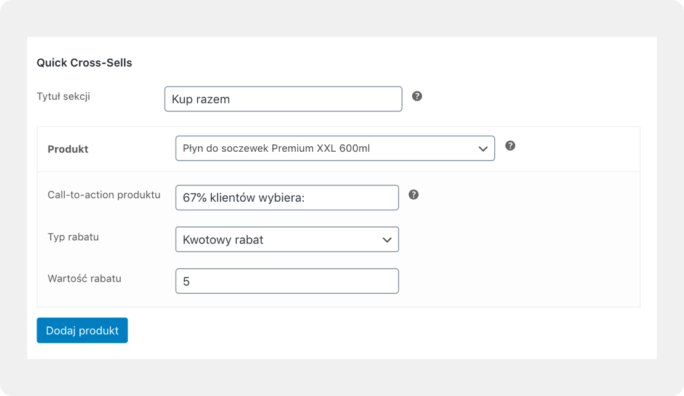Focus the '67% klientów wybiera:' text field
Viewport: 684px width, 396px height.
pos(287,198)
